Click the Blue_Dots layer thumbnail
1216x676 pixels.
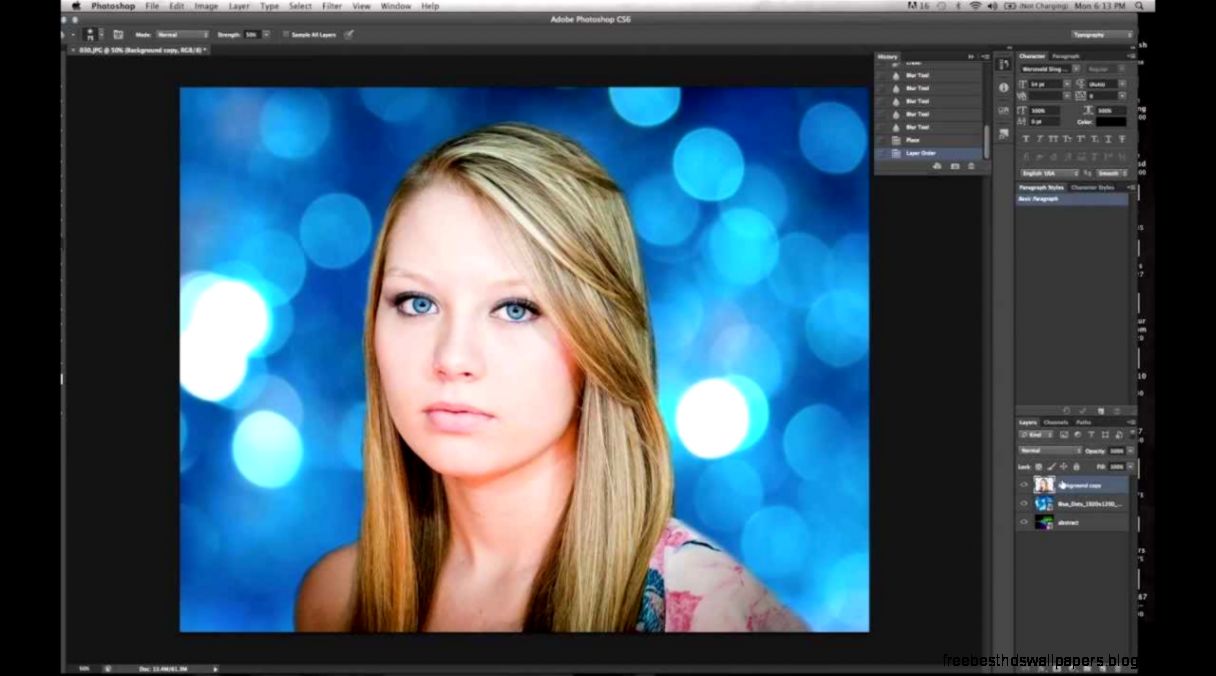(1042, 504)
